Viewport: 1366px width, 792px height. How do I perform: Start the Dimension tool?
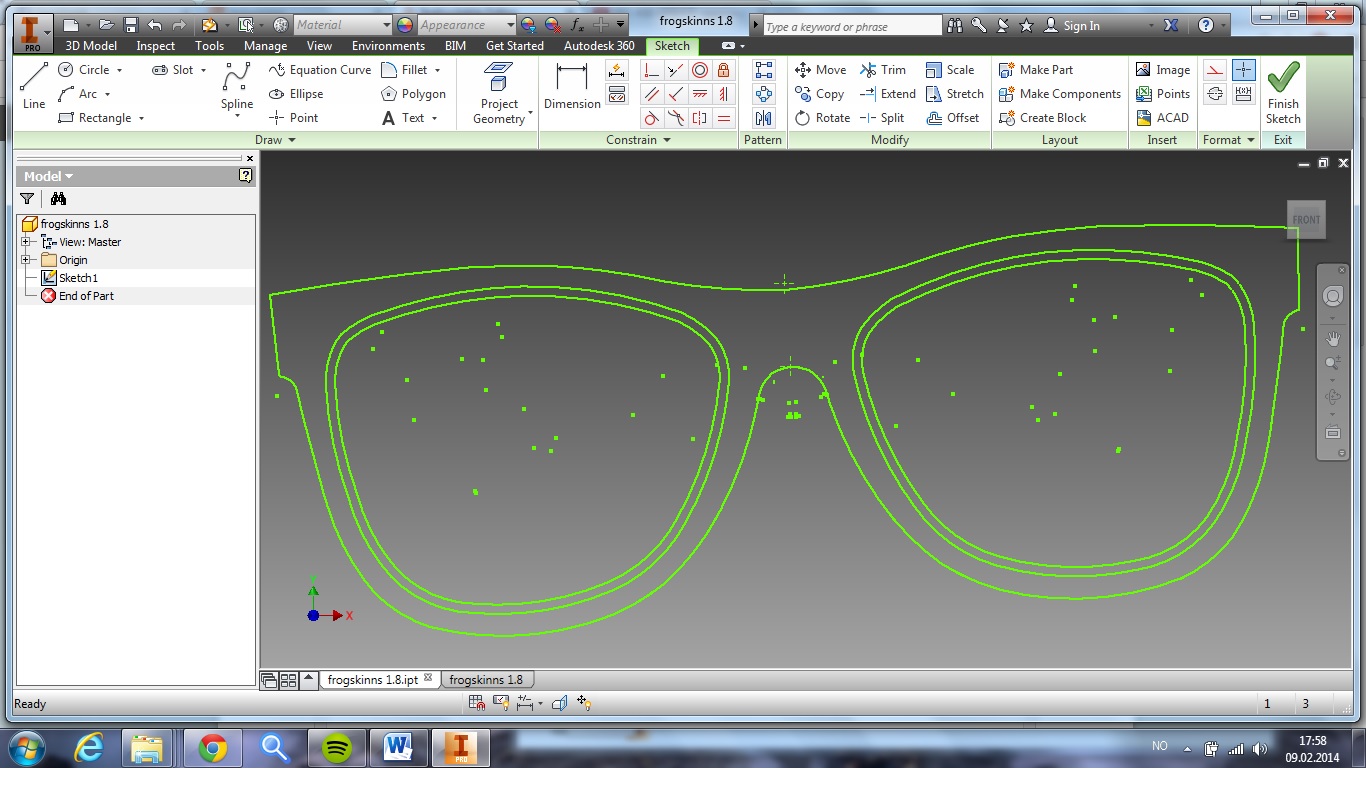(572, 86)
